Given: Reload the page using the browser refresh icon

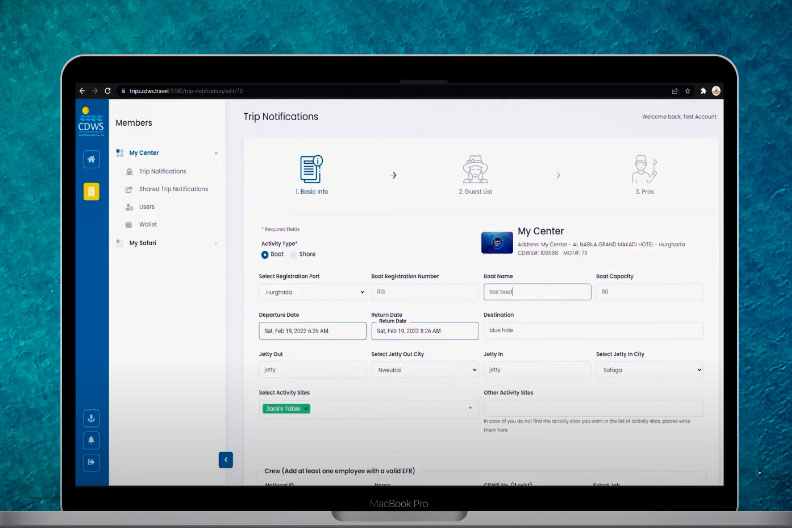Looking at the screenshot, I should tap(107, 90).
